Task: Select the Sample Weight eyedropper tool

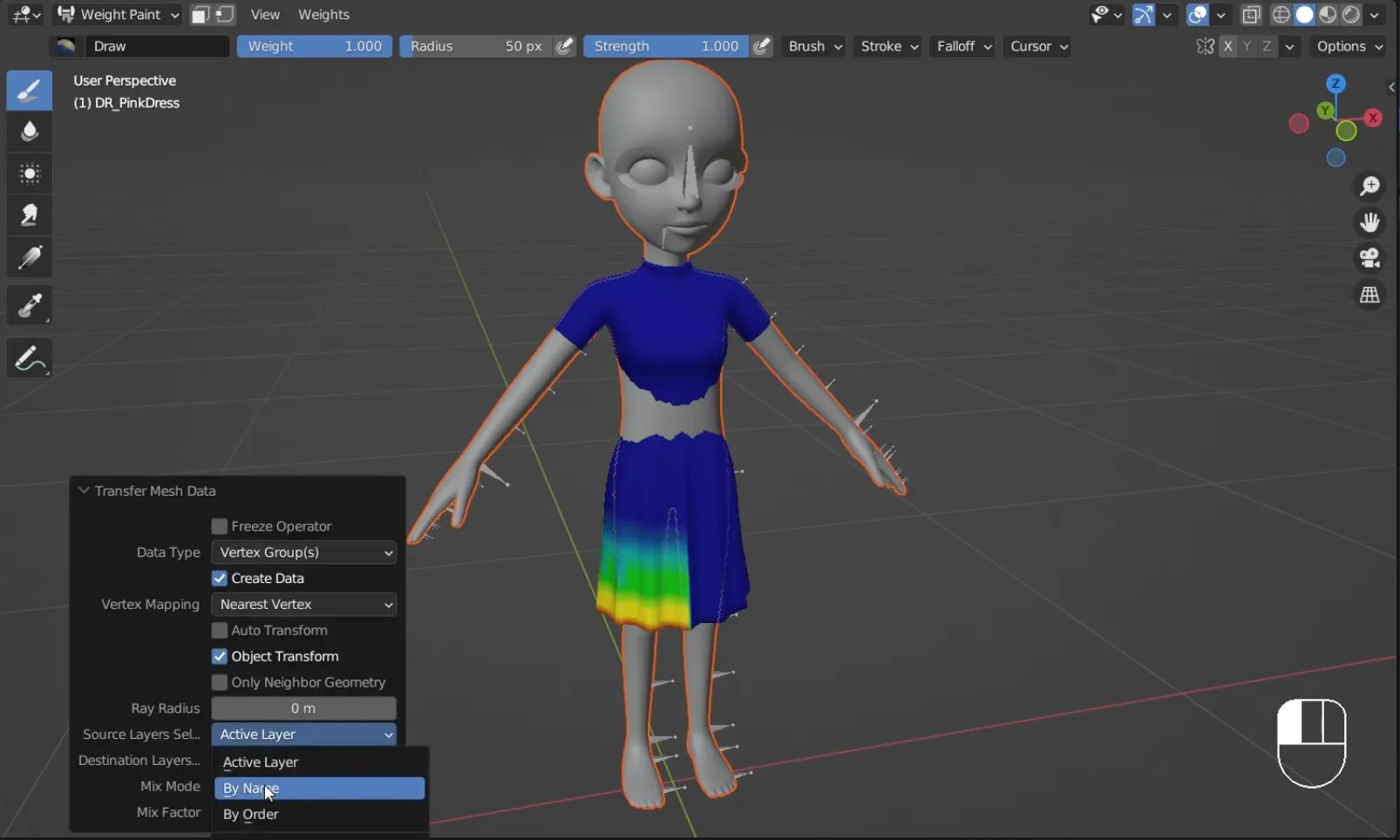Action: click(30, 306)
